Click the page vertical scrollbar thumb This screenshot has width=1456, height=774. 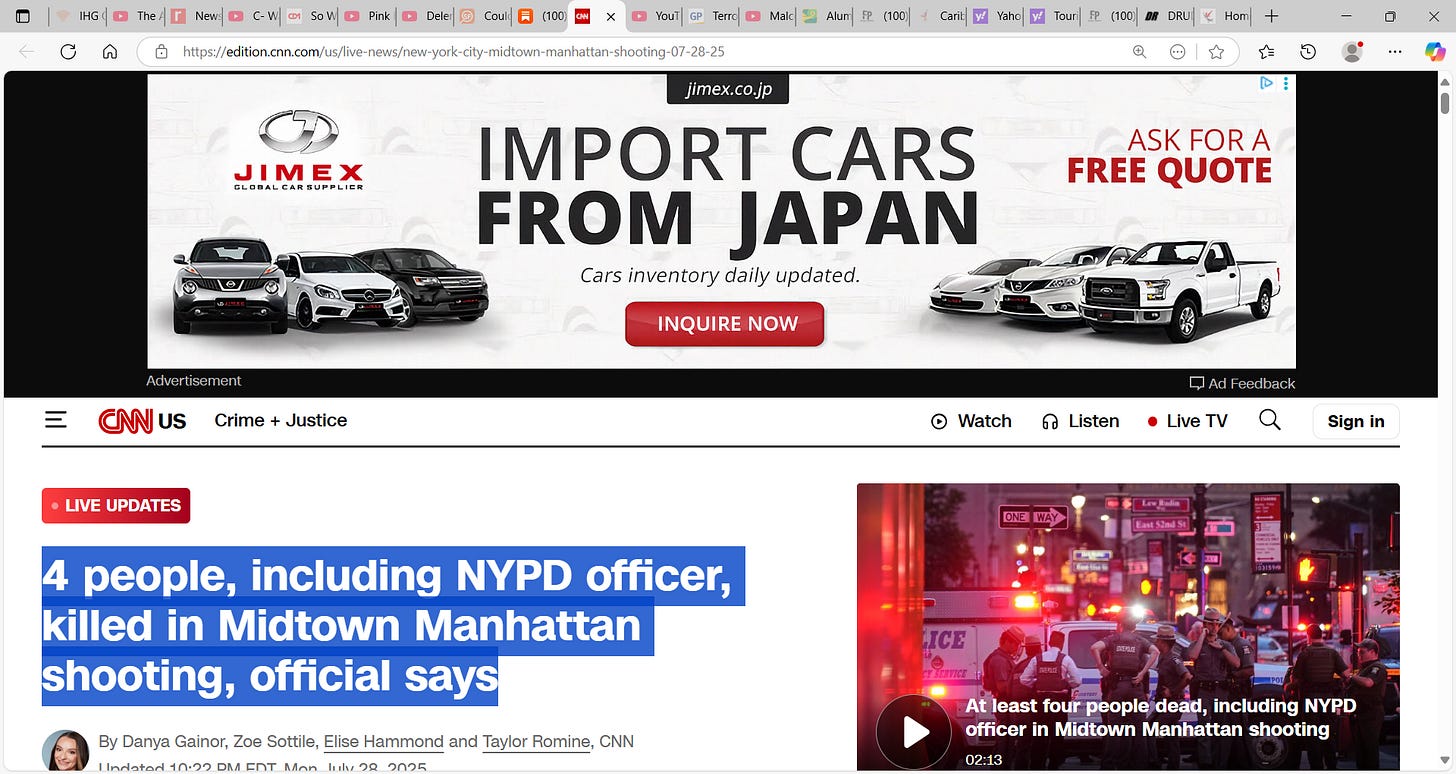point(1445,103)
